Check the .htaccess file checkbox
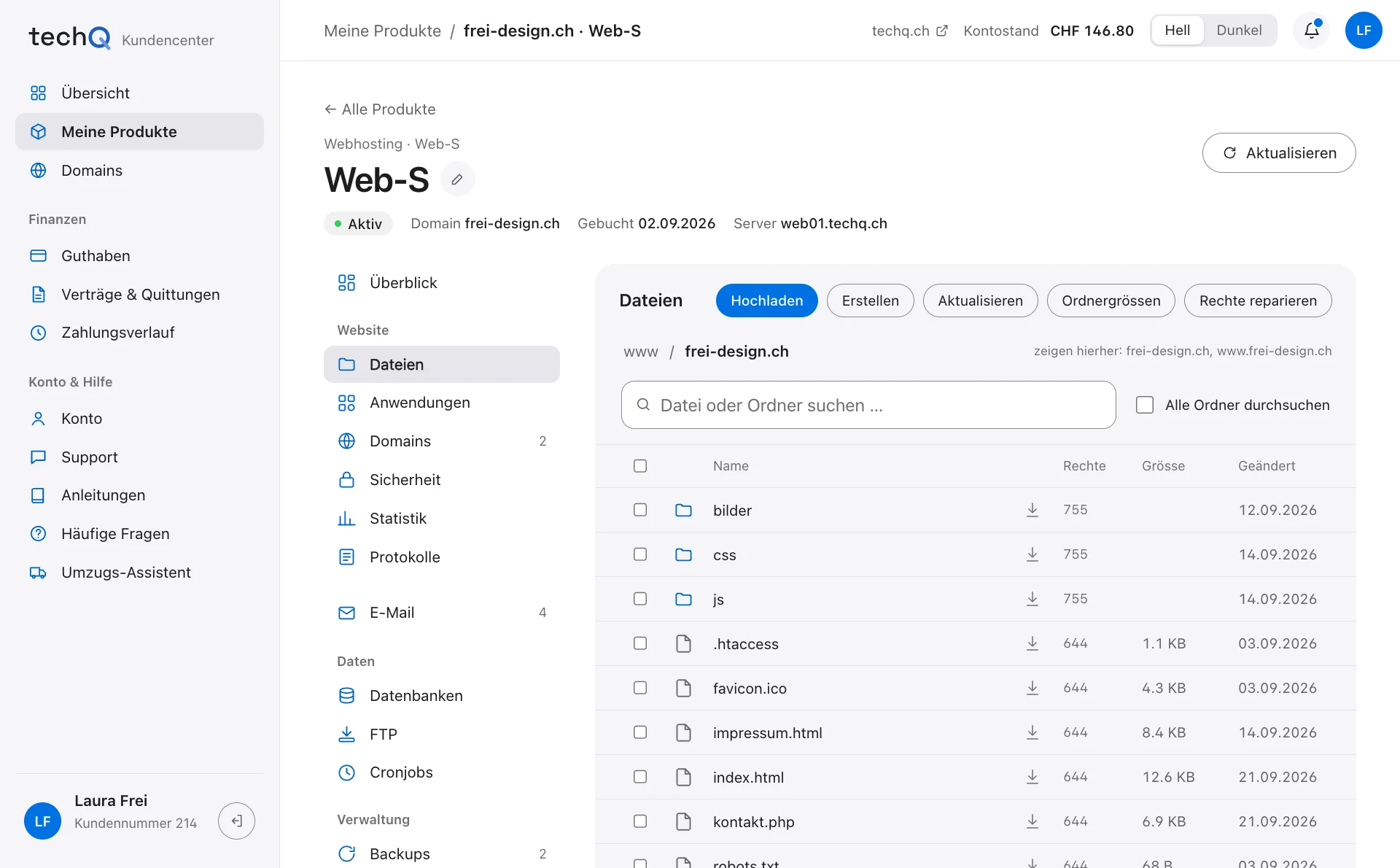Image resolution: width=1400 pixels, height=868 pixels. pos(640,643)
